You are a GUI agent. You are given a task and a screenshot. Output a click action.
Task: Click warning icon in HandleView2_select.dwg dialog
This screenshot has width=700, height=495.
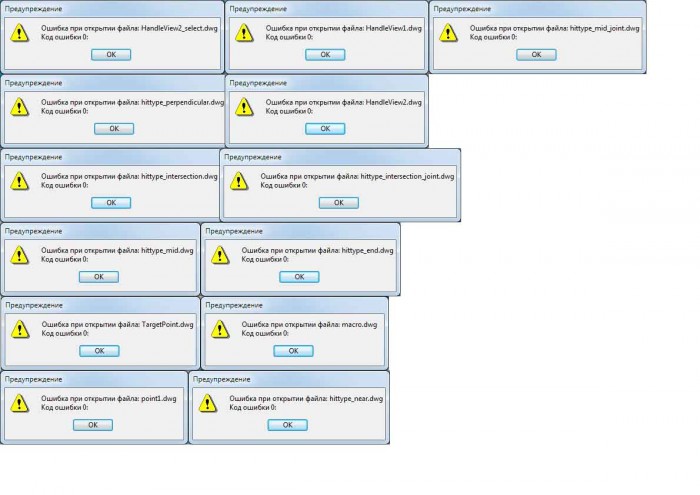point(20,33)
